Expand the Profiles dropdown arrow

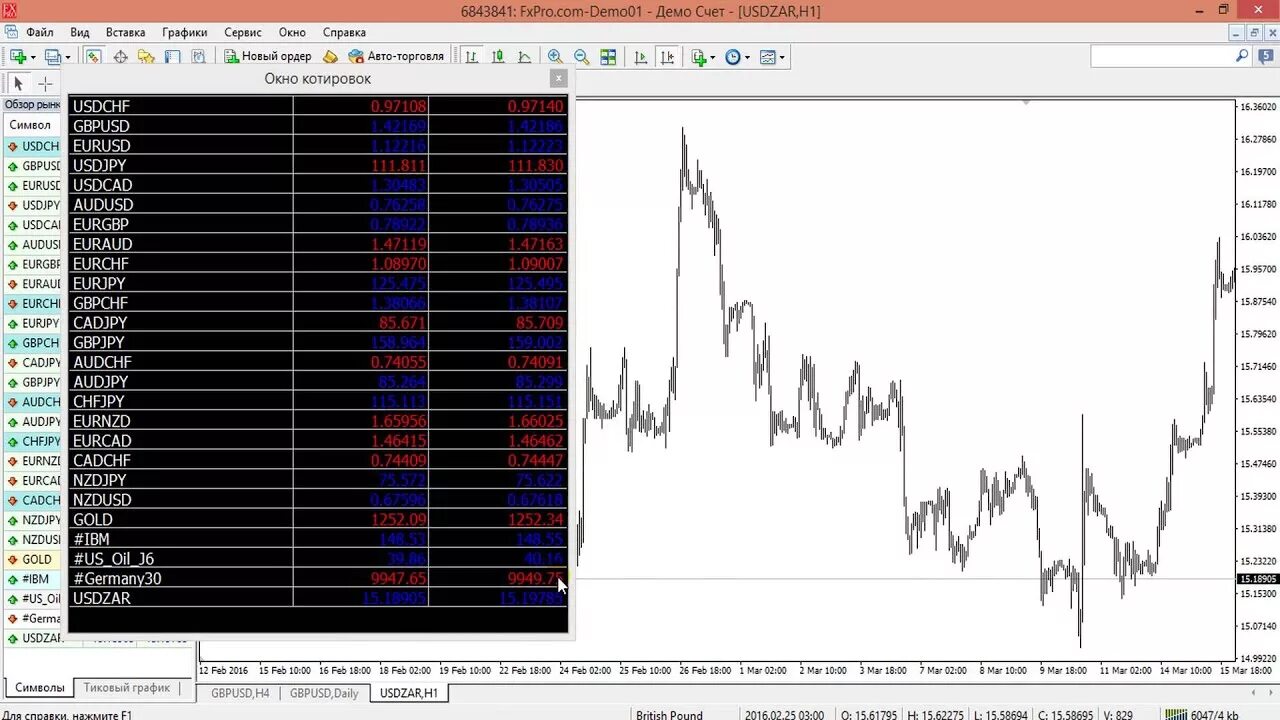point(67,58)
